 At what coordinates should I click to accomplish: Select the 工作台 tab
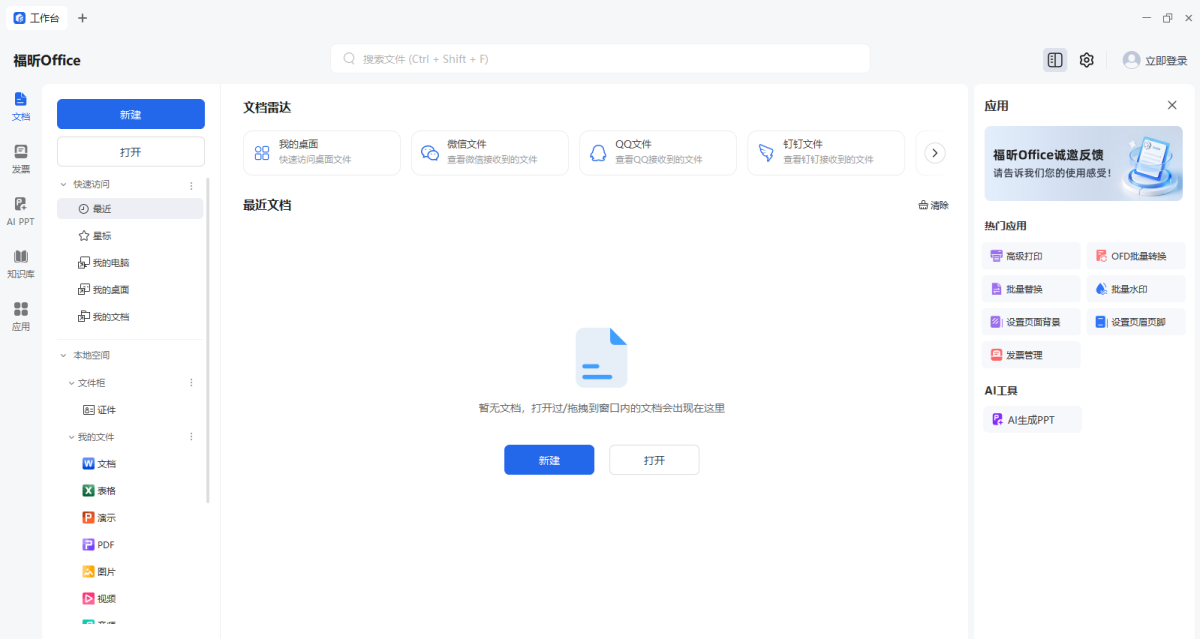pos(37,18)
